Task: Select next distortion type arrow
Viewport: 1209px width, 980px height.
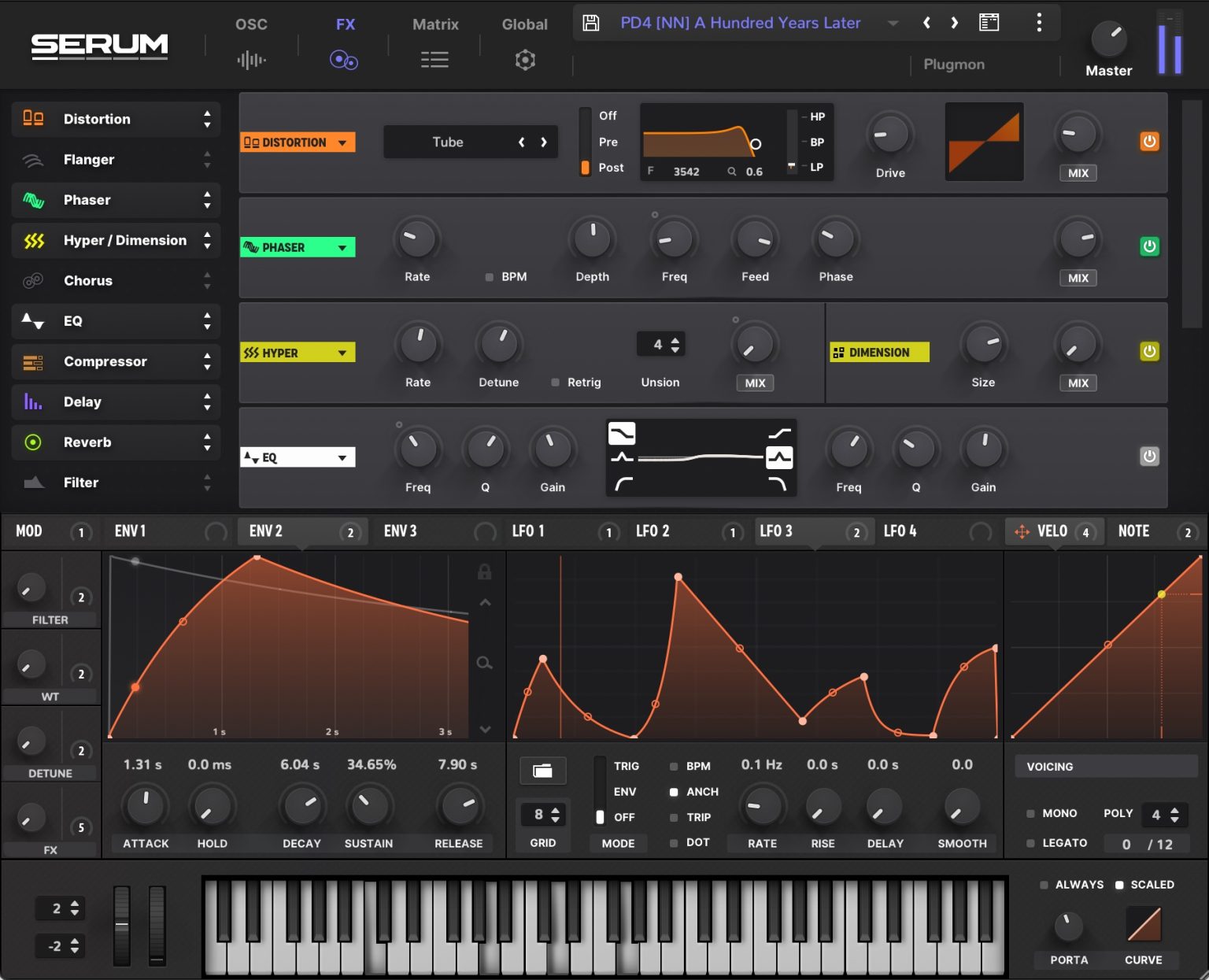Action: click(x=543, y=142)
